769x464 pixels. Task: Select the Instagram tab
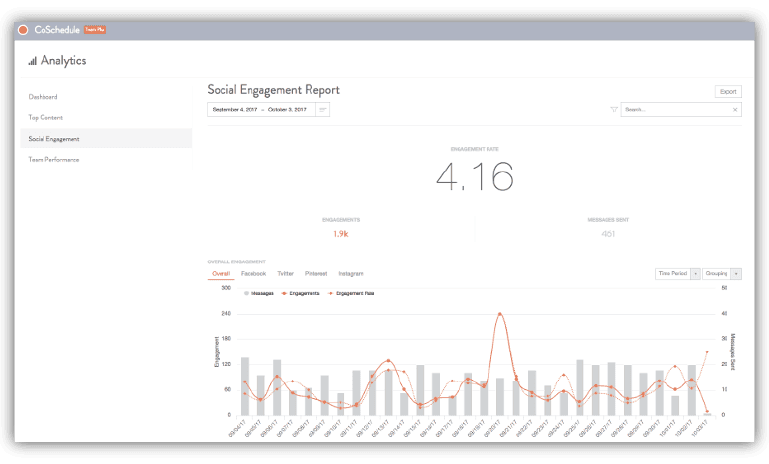click(x=350, y=273)
